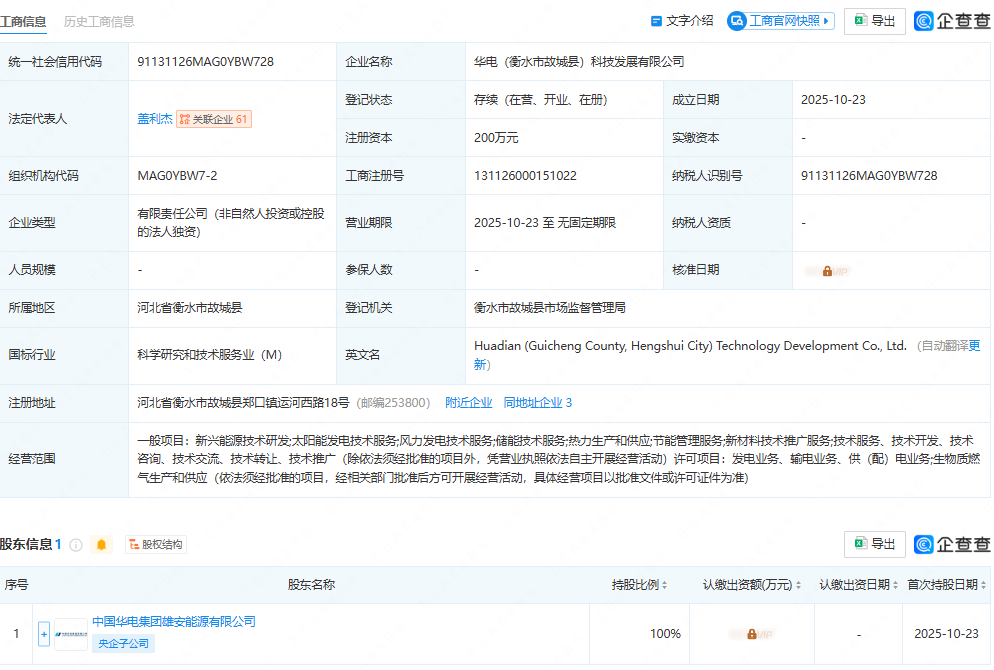Viewport: 994px width, 670px height.
Task: Open the 文字介绍 text introduction
Action: click(x=682, y=21)
